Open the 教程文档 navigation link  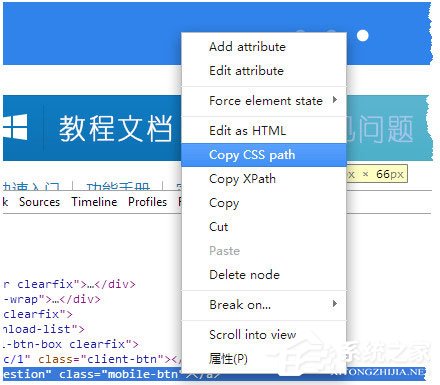(115, 128)
